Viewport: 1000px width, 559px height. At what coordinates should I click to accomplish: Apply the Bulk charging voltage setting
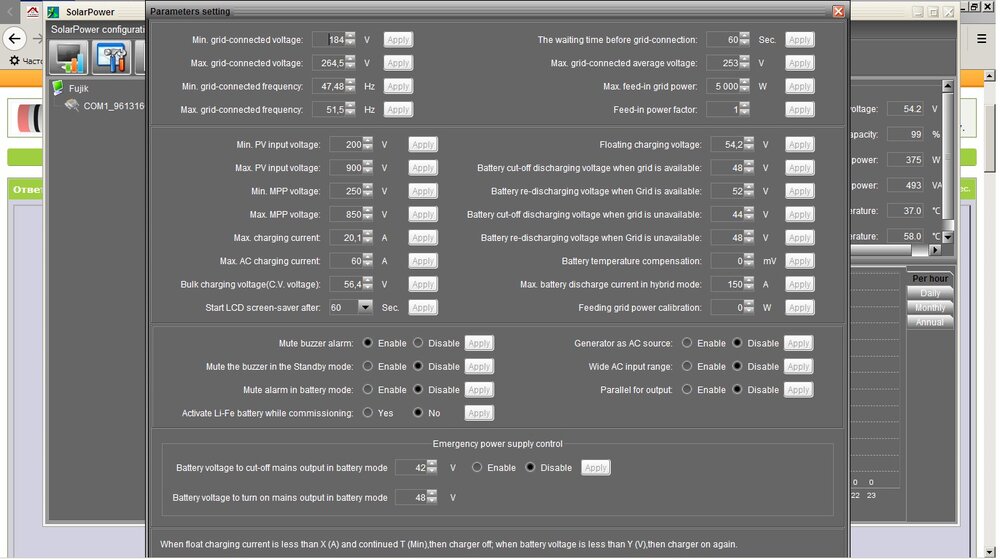click(x=423, y=285)
